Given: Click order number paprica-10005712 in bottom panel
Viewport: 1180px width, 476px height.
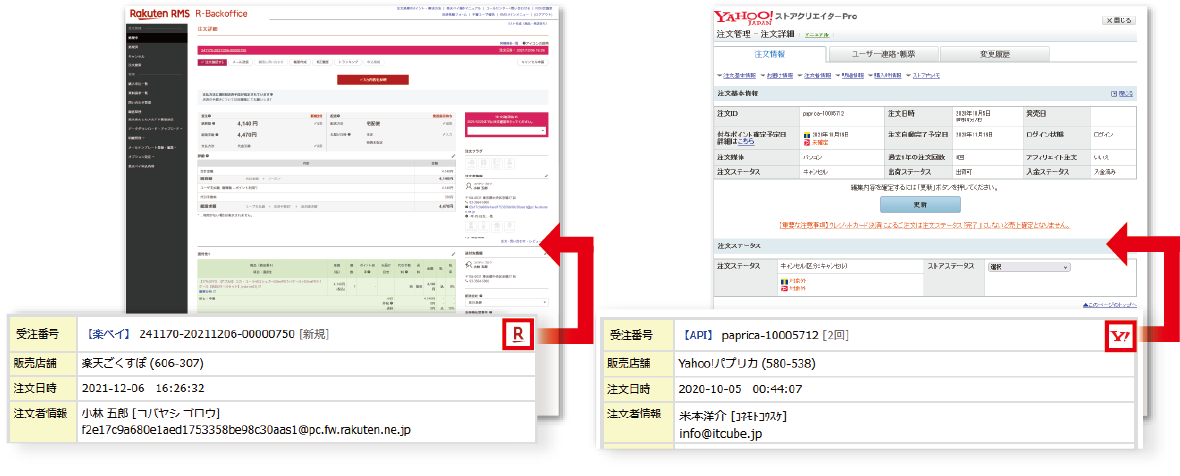Looking at the screenshot, I should (x=771, y=335).
